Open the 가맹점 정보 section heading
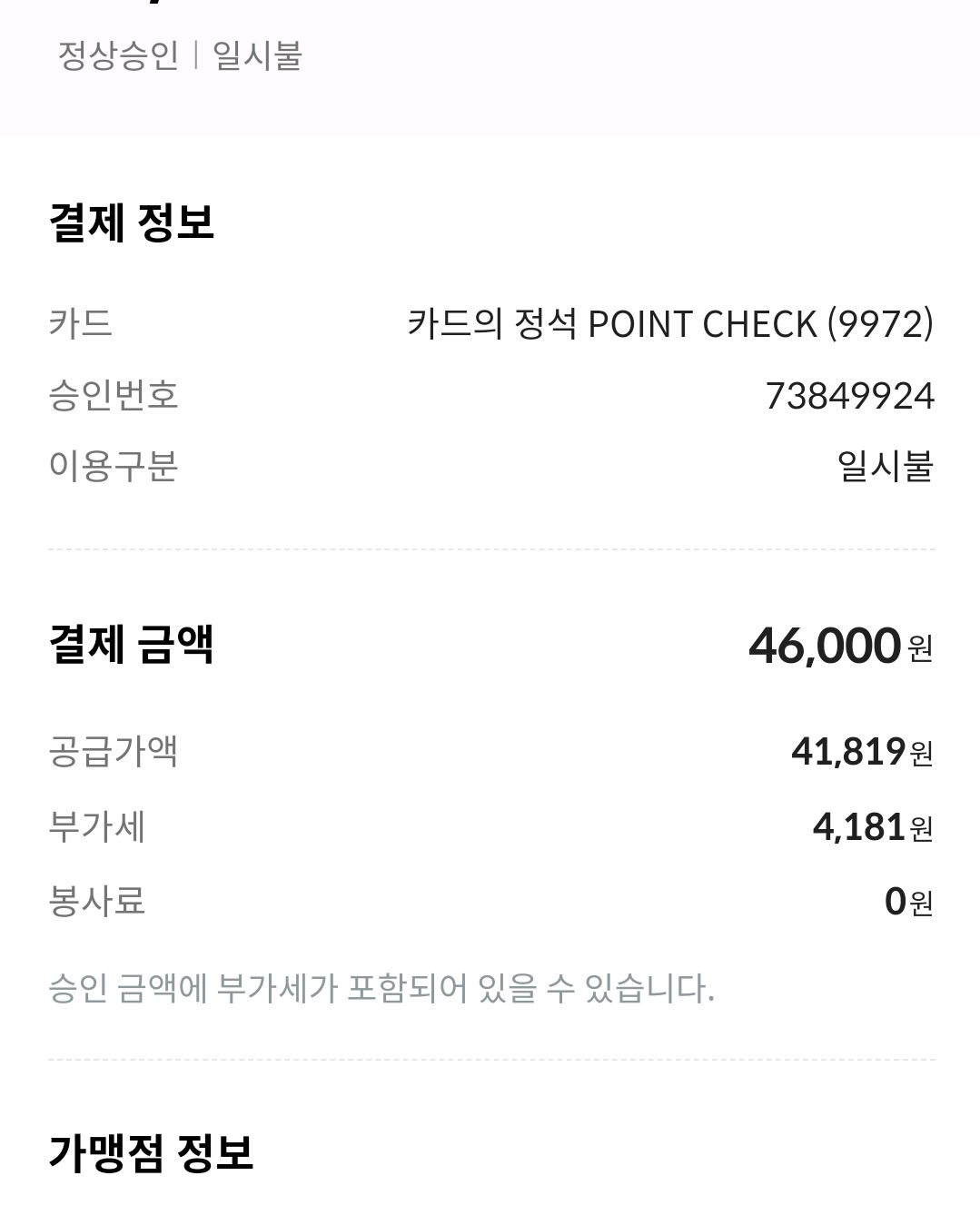This screenshot has height=1225, width=980. 151,1153
